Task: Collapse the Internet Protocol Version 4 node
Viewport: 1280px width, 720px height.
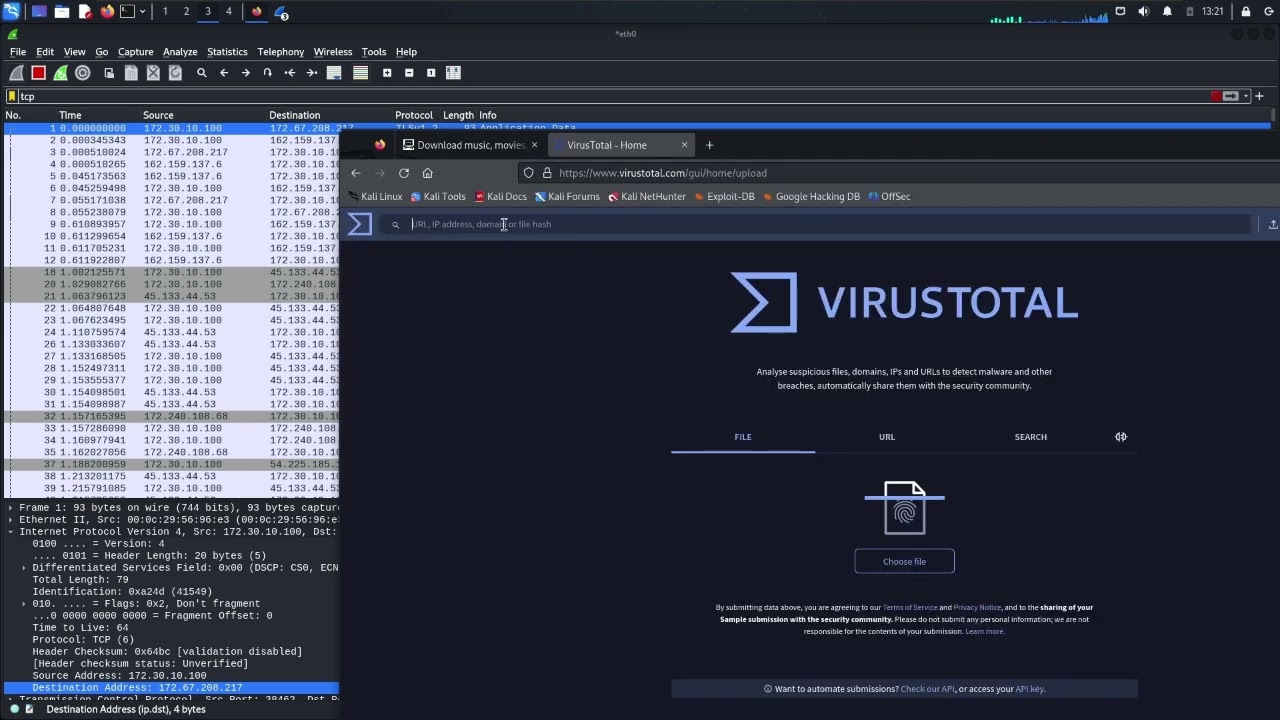Action: (x=11, y=532)
